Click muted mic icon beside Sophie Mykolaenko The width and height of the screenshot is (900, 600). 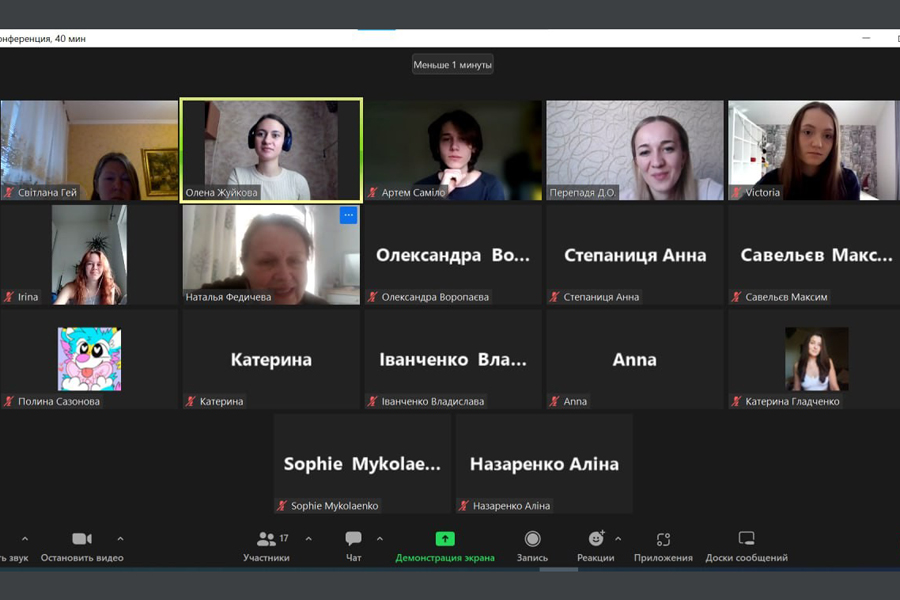(281, 506)
